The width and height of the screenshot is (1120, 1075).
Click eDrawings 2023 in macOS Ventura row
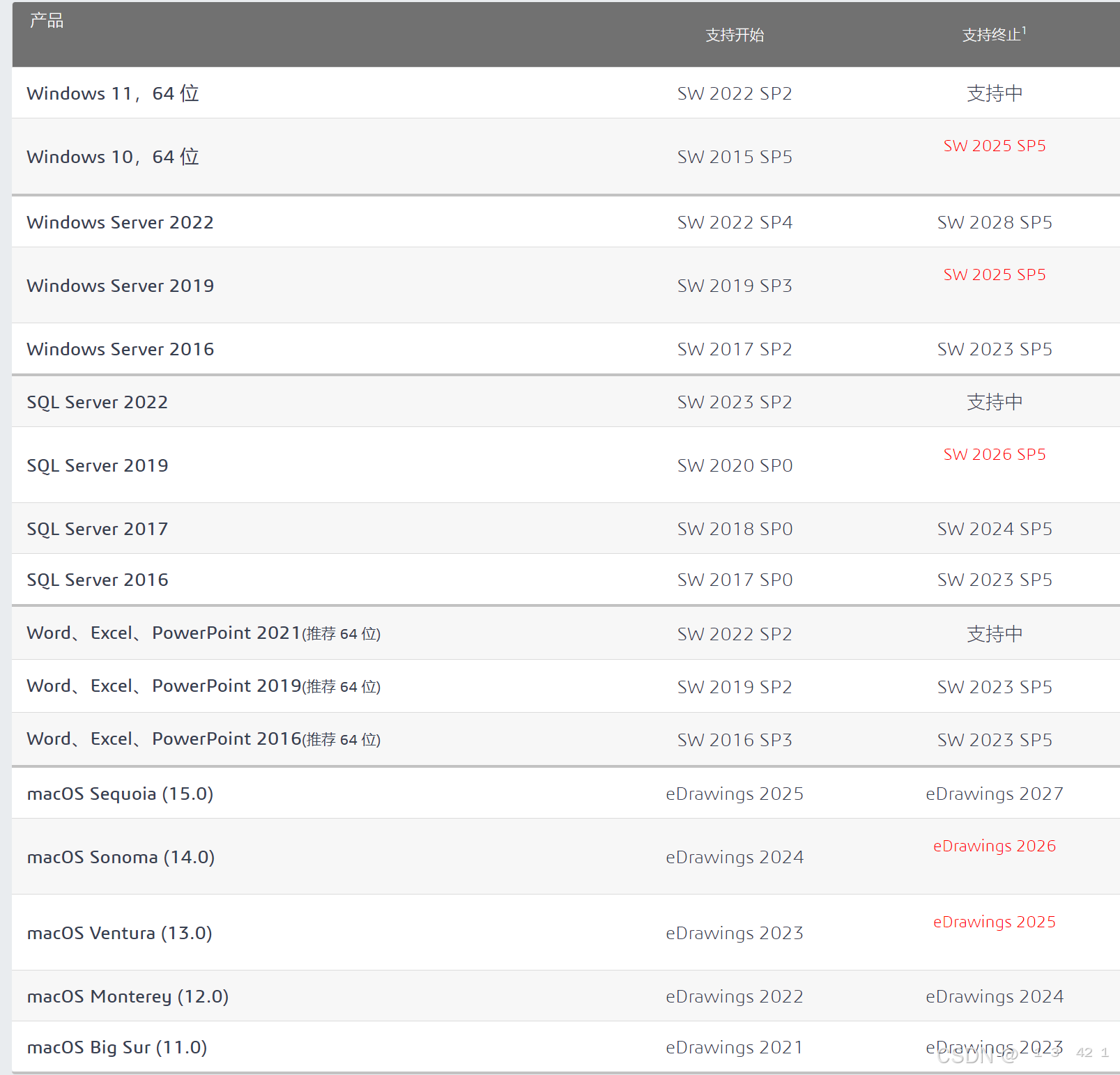coord(735,933)
